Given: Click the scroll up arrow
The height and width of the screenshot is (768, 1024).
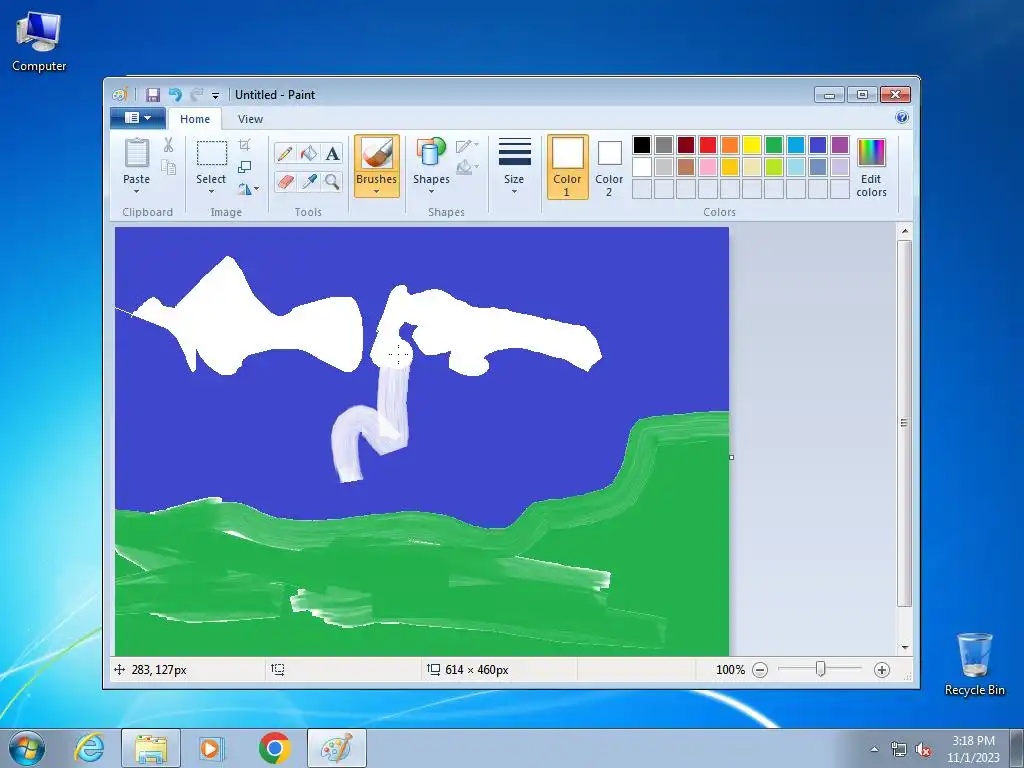Looking at the screenshot, I should 904,231.
